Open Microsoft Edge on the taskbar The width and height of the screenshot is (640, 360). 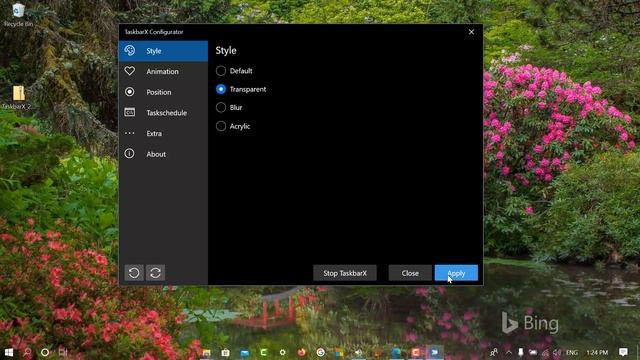click(397, 352)
